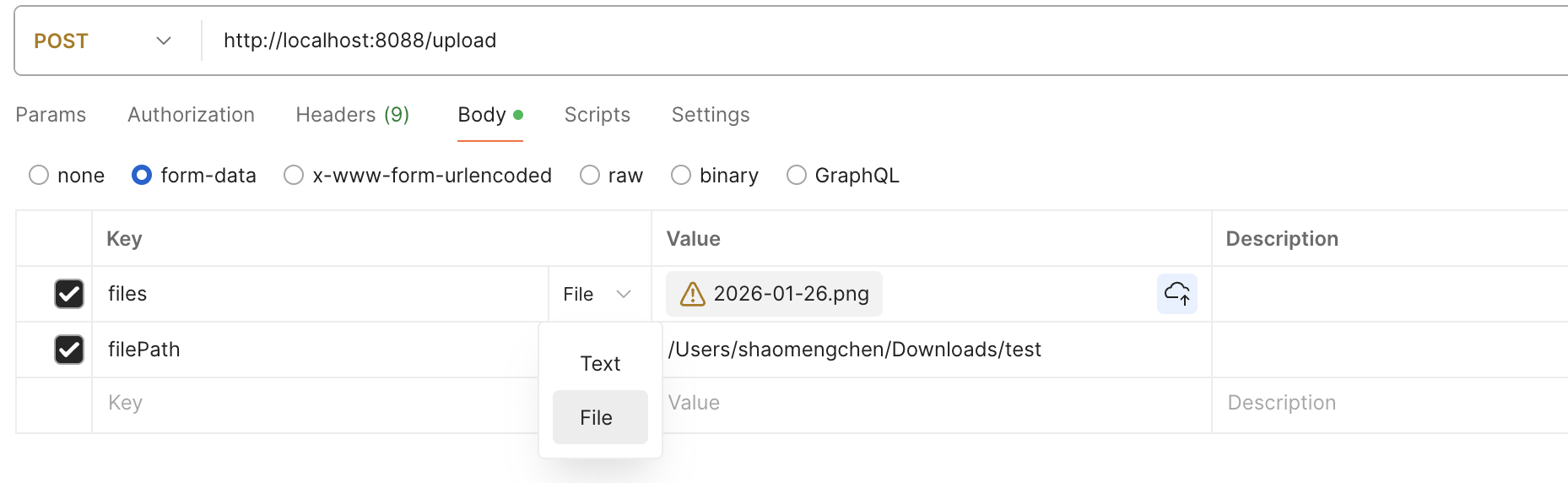Switch to the Params tab
This screenshot has width=1568, height=483.
(x=51, y=115)
